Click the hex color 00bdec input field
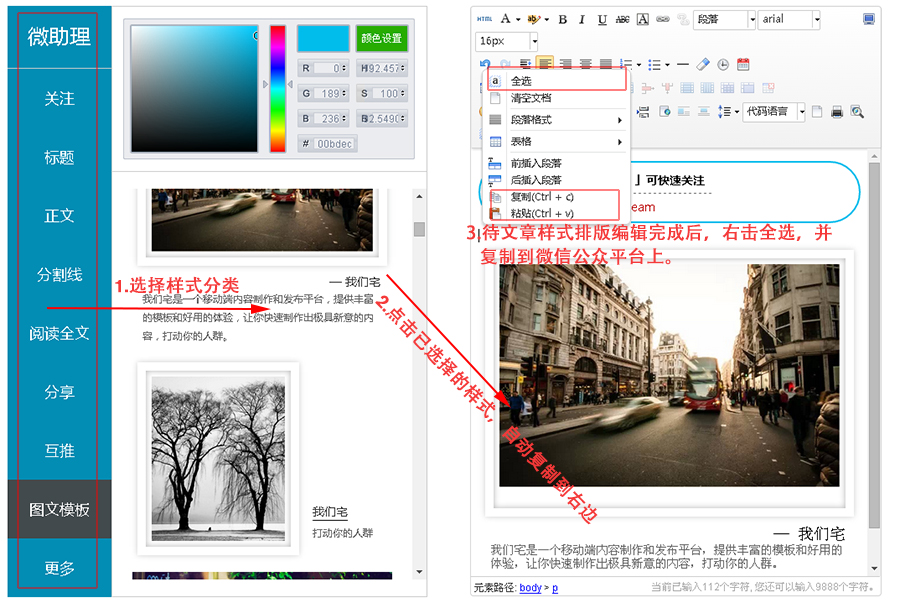The width and height of the screenshot is (900, 608). (334, 144)
